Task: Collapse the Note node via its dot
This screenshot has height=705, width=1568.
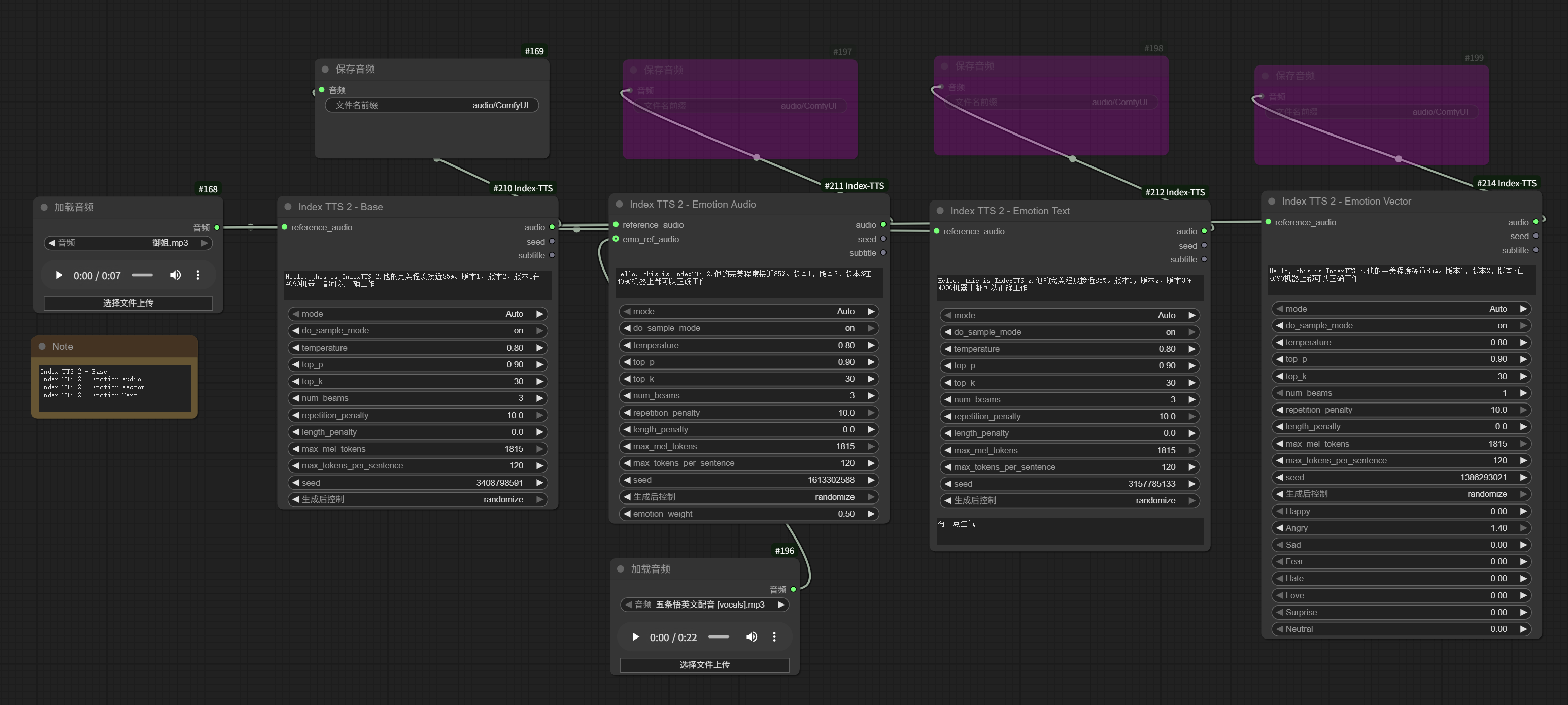Action: [x=43, y=347]
